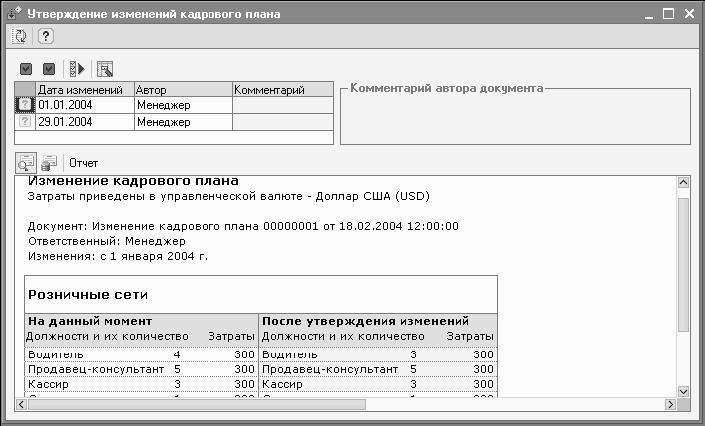Select Менеджер cell in the 01.01.2004 row

pyautogui.click(x=183, y=105)
